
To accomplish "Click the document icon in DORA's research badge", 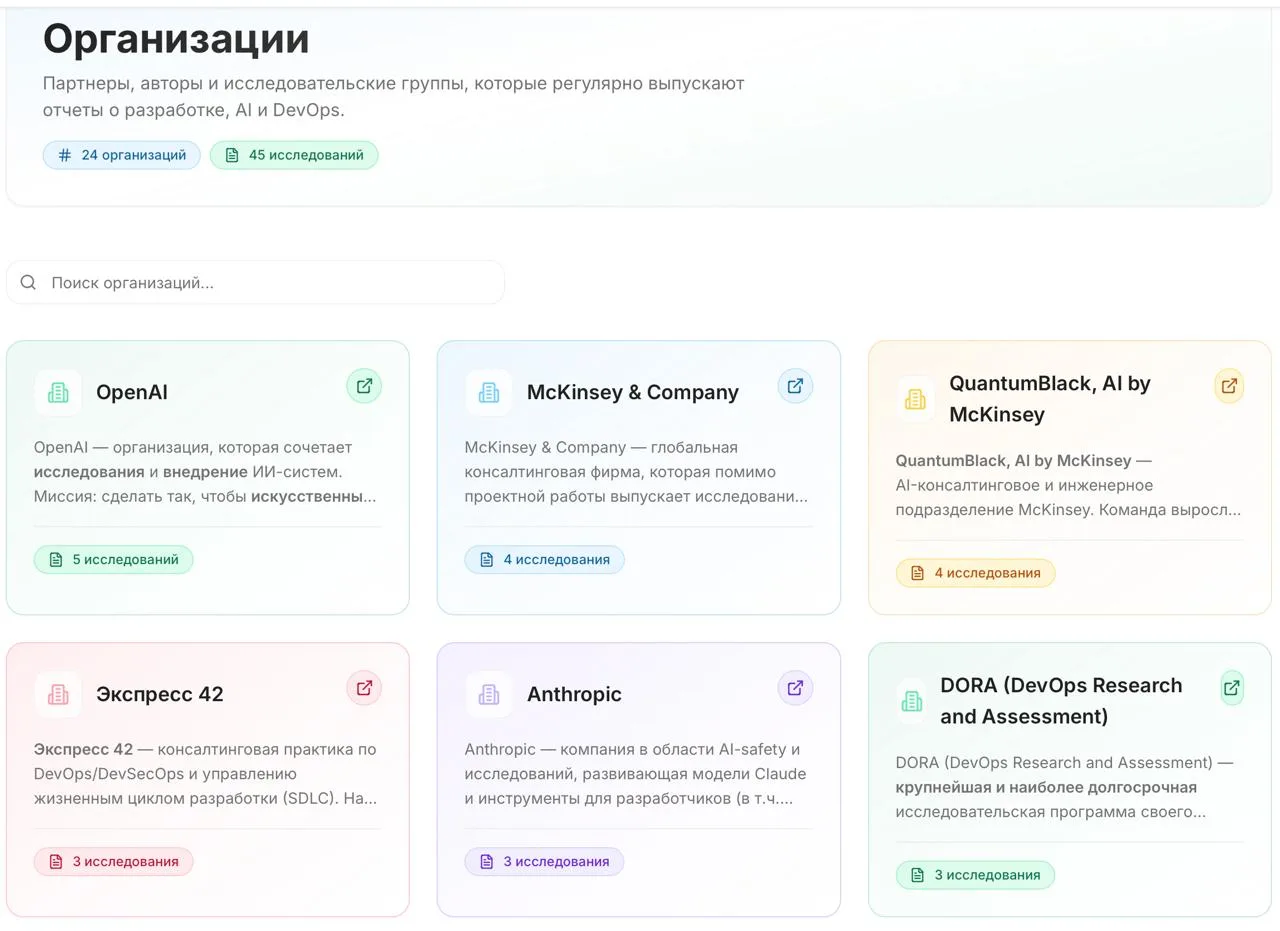I will (x=918, y=875).
